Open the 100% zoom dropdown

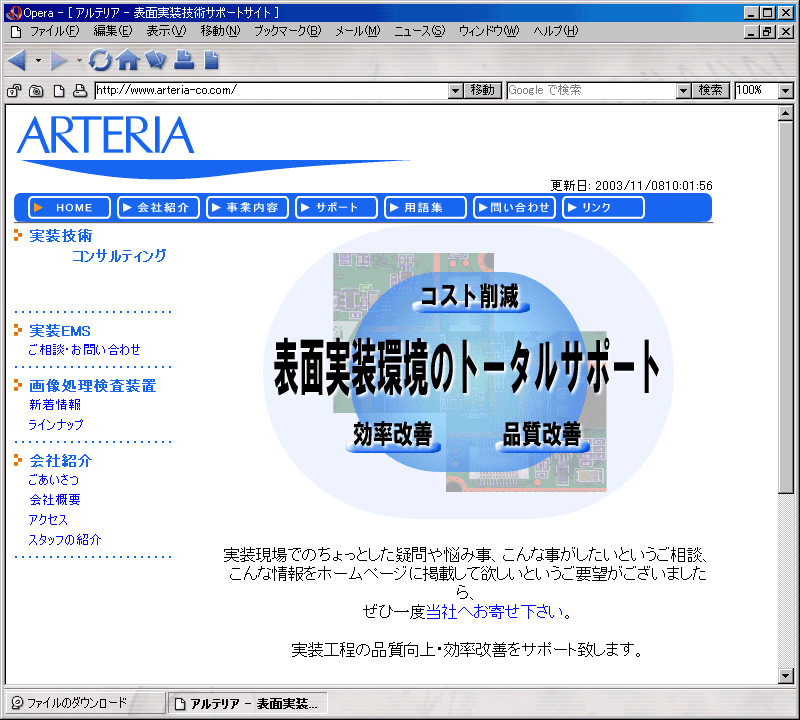coord(786,91)
